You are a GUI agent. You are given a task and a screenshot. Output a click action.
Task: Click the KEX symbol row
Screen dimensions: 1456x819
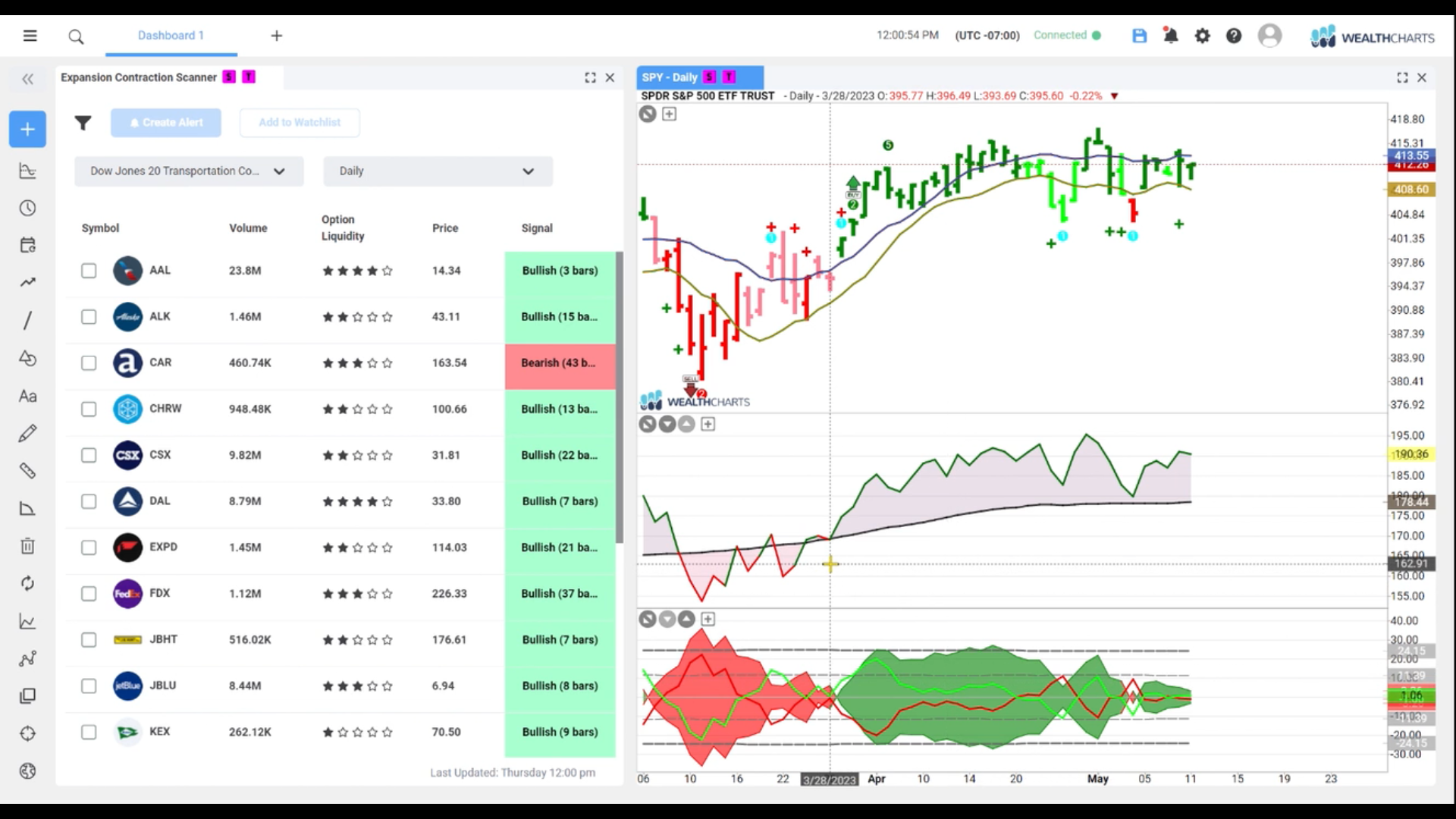(341, 732)
